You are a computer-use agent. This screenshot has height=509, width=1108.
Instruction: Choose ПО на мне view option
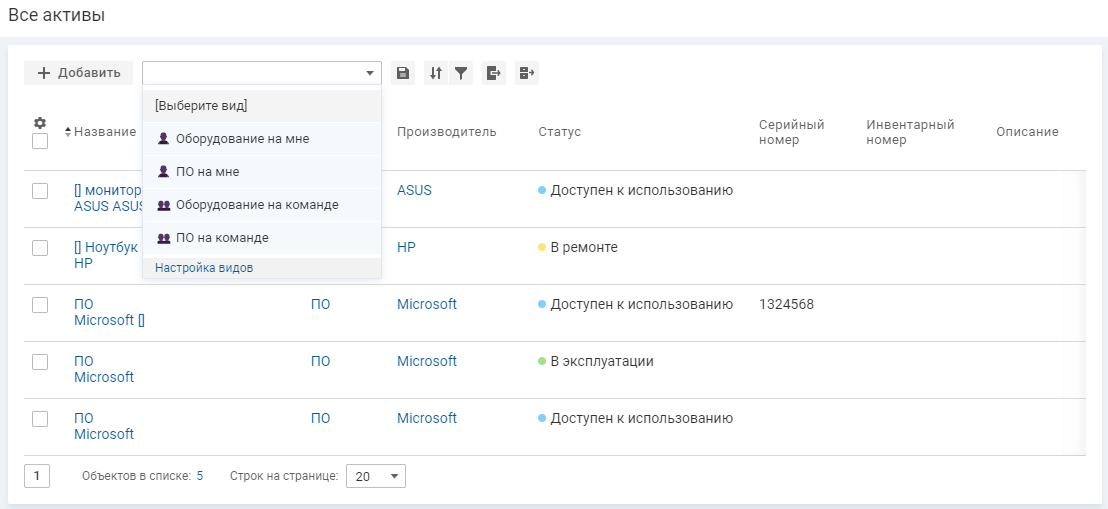point(207,172)
